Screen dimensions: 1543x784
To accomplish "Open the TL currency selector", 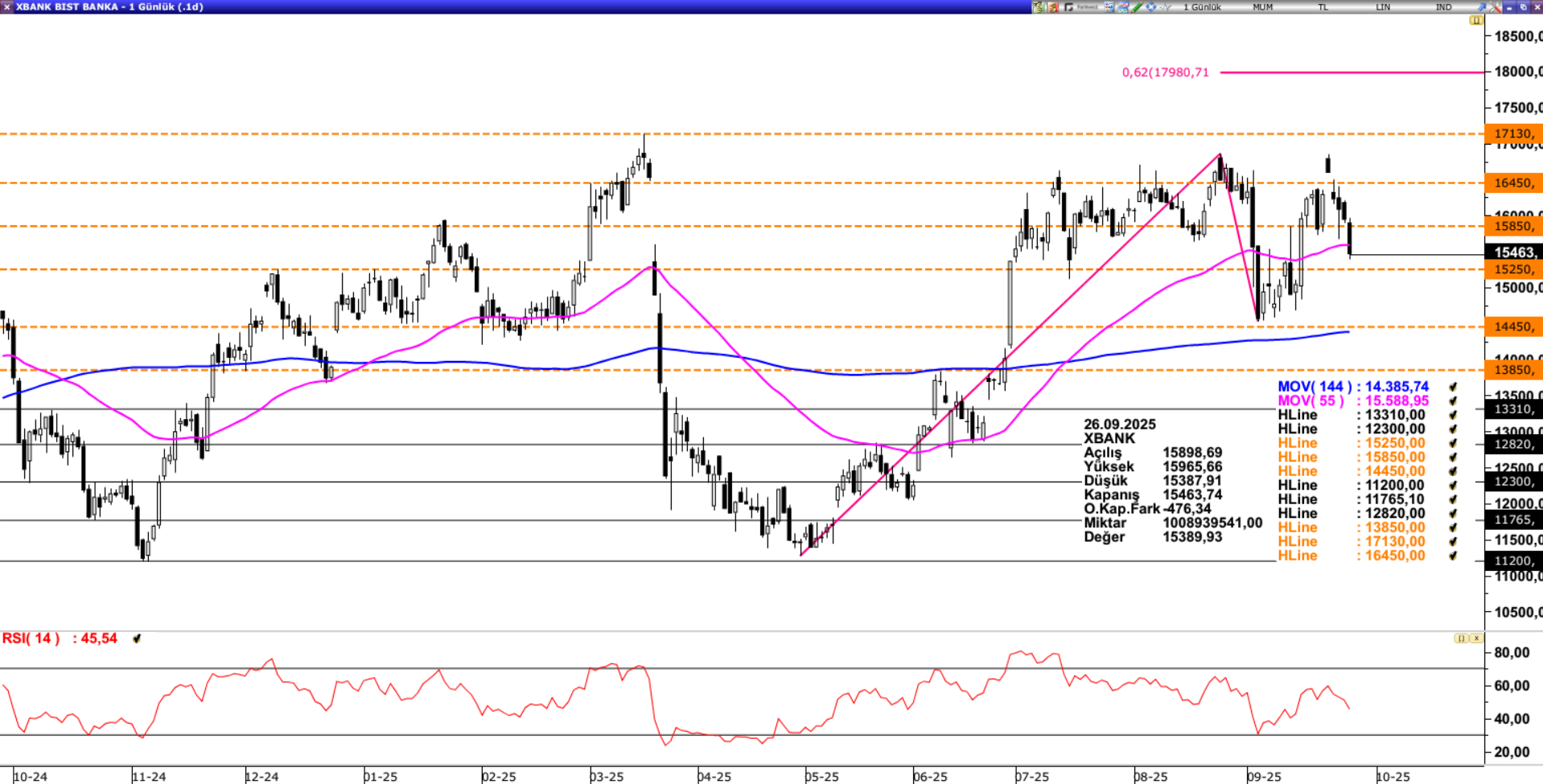I will [1323, 6].
